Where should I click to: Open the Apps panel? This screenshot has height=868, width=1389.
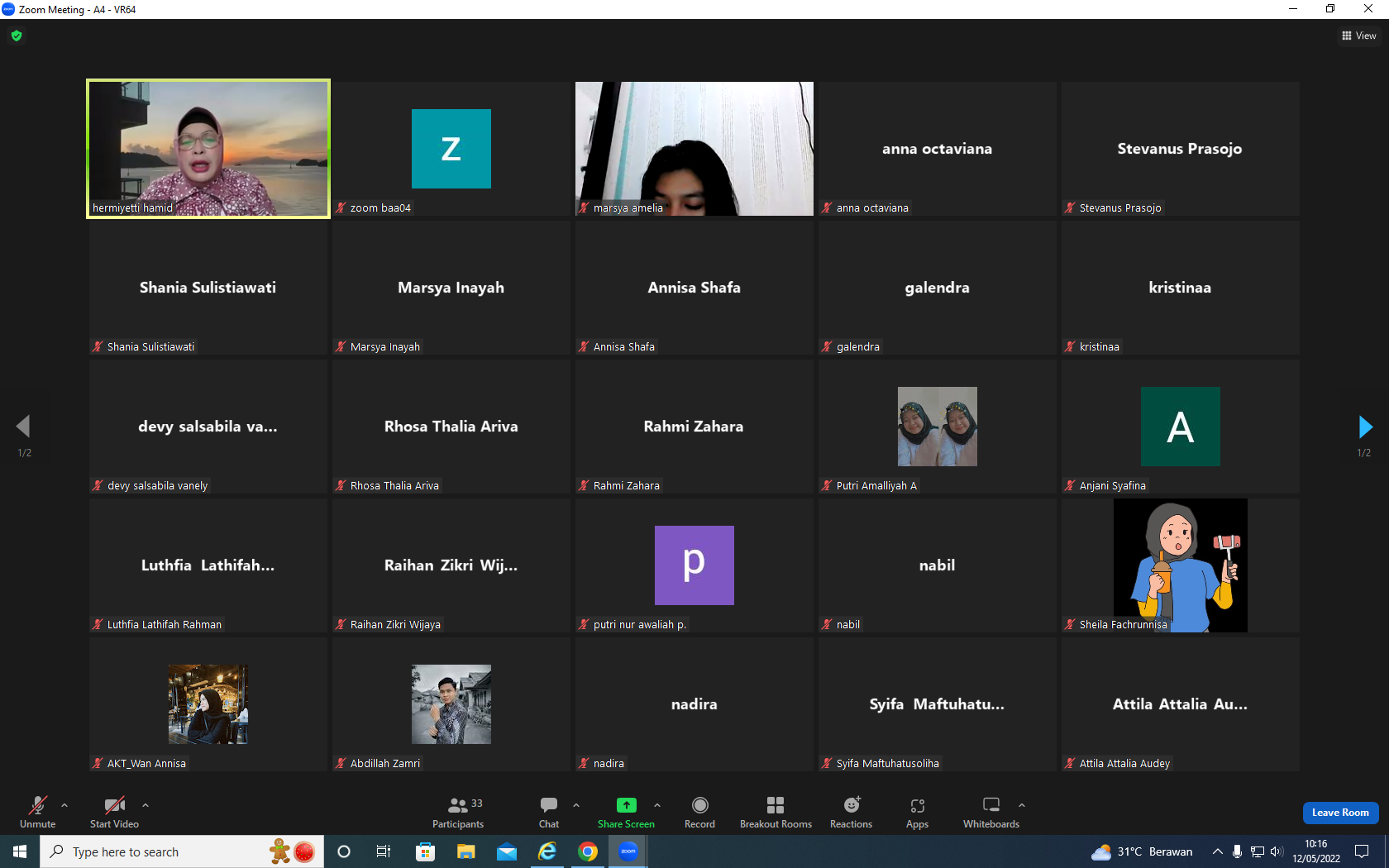click(917, 813)
